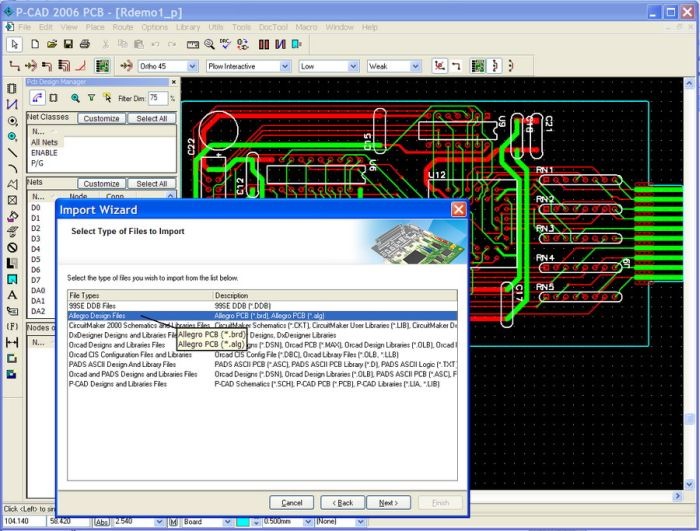
Task: Open the [None] dropdown in status bar
Action: [360, 522]
